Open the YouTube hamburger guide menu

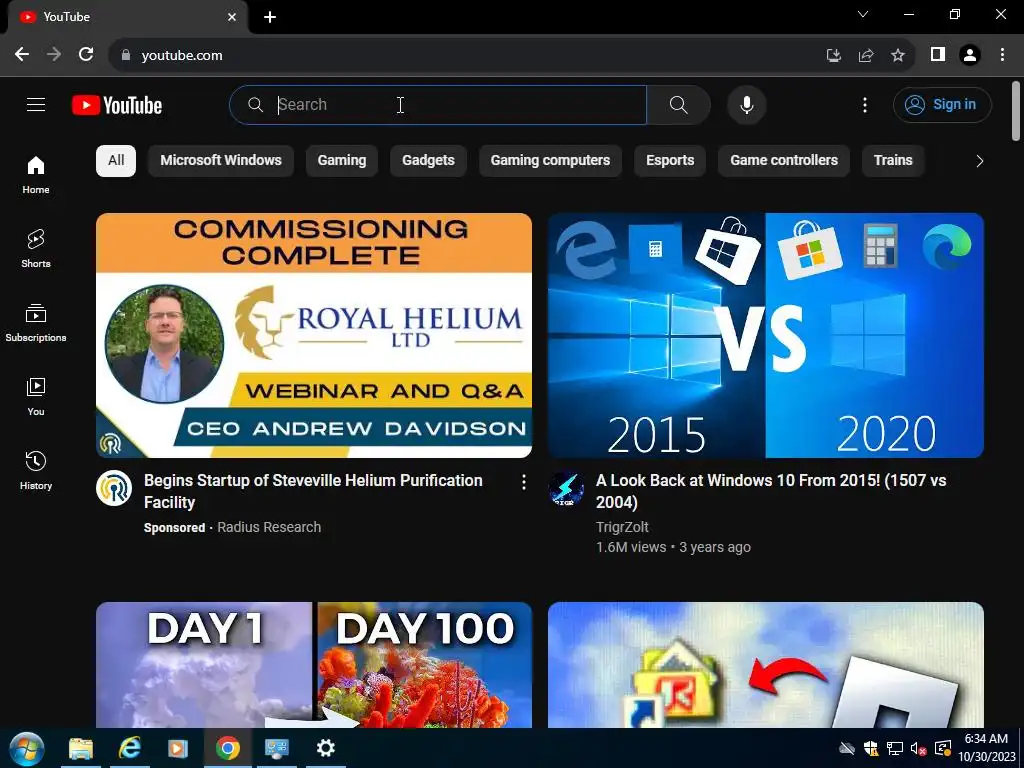tap(36, 104)
